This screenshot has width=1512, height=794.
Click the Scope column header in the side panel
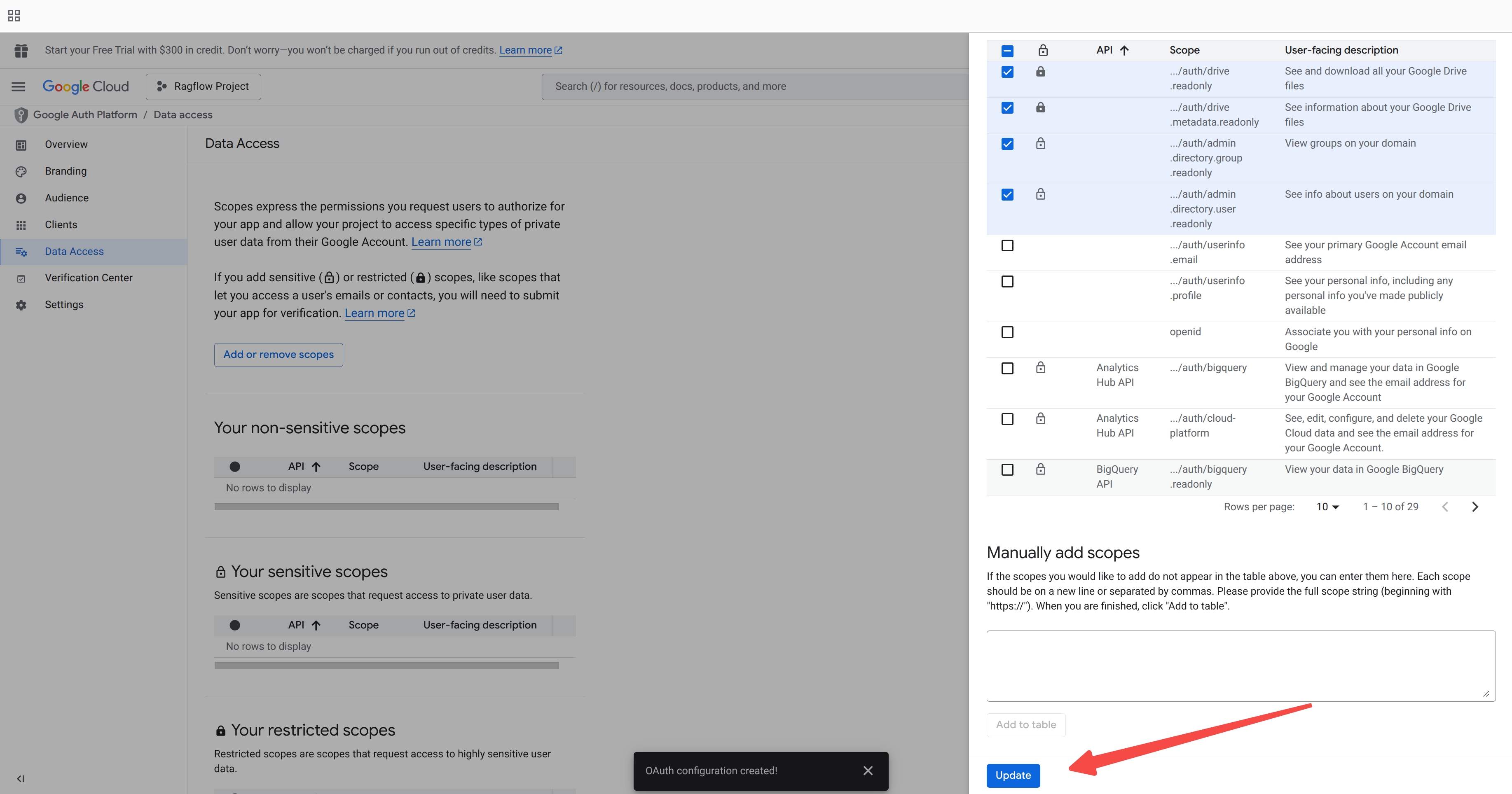(1184, 51)
